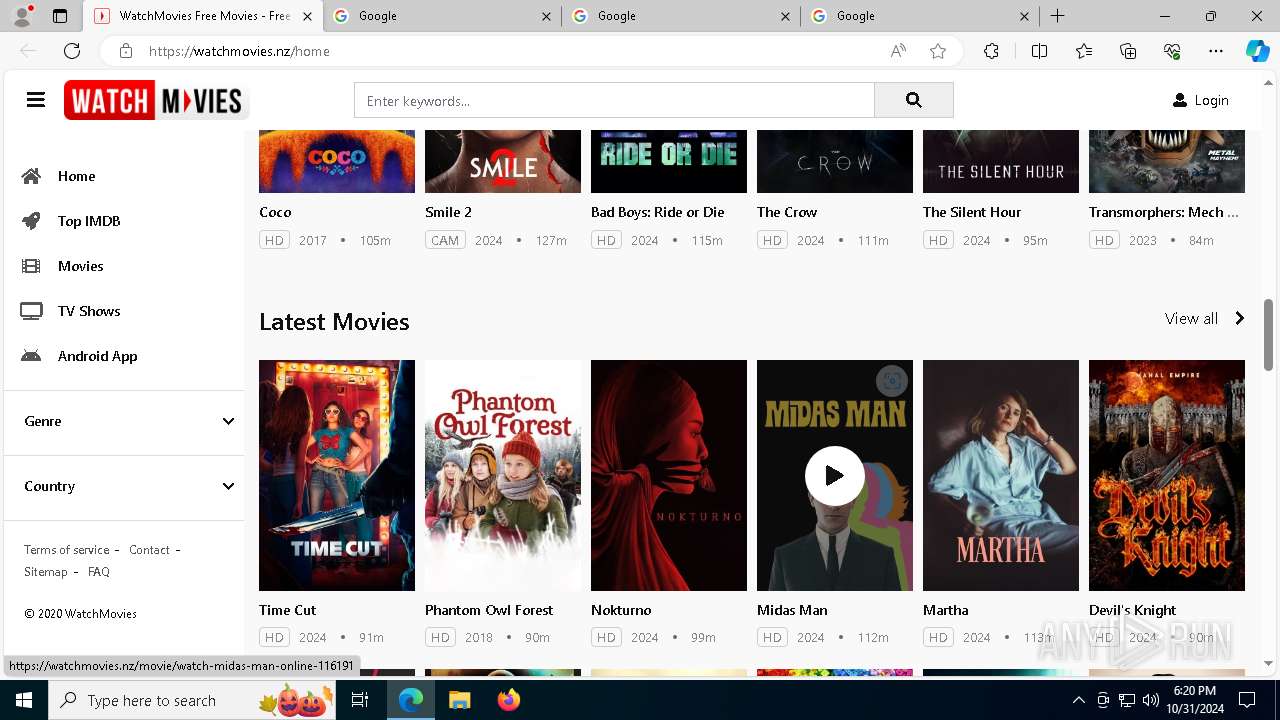Screen dimensions: 1280x720
Task: Open File Explorer from the taskbar
Action: coord(460,700)
